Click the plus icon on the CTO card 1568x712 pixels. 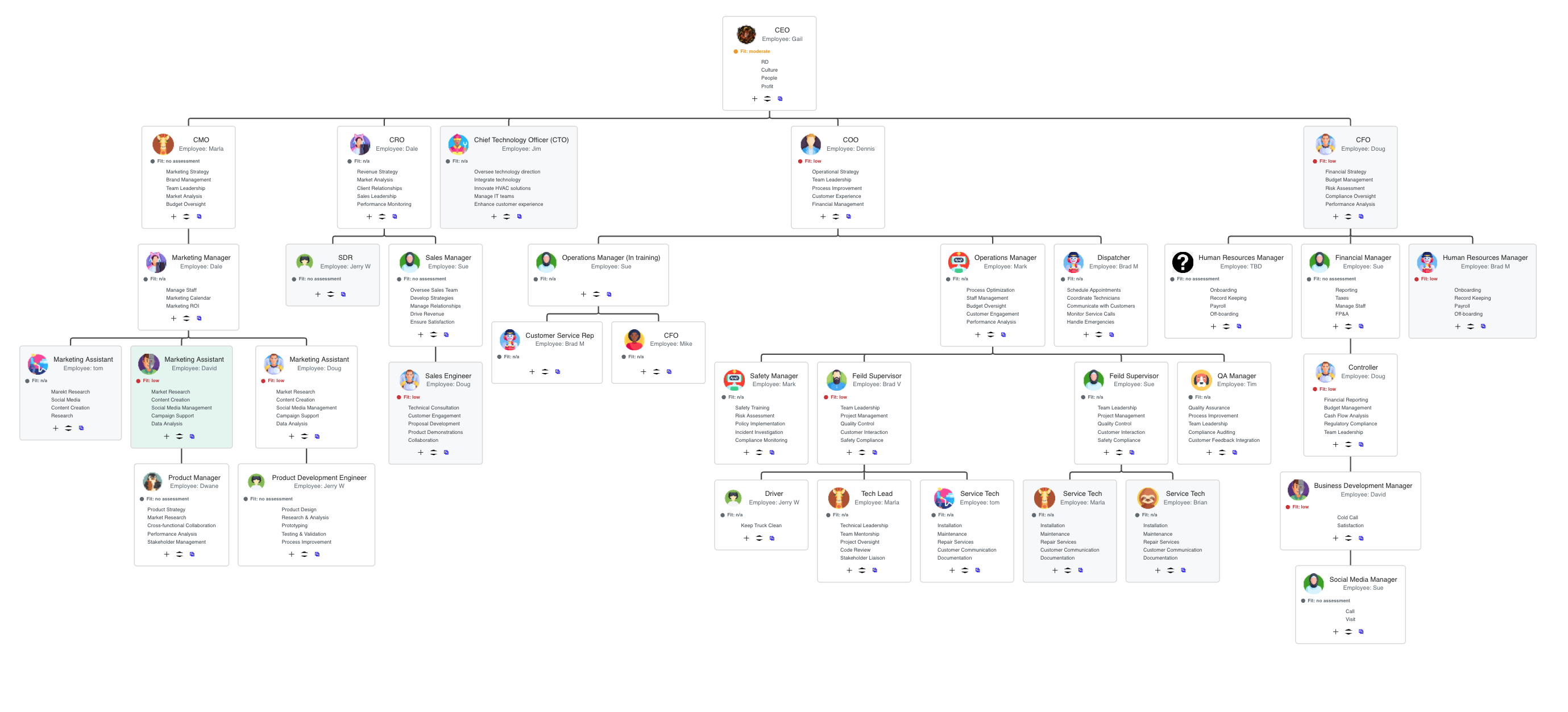pyautogui.click(x=493, y=216)
